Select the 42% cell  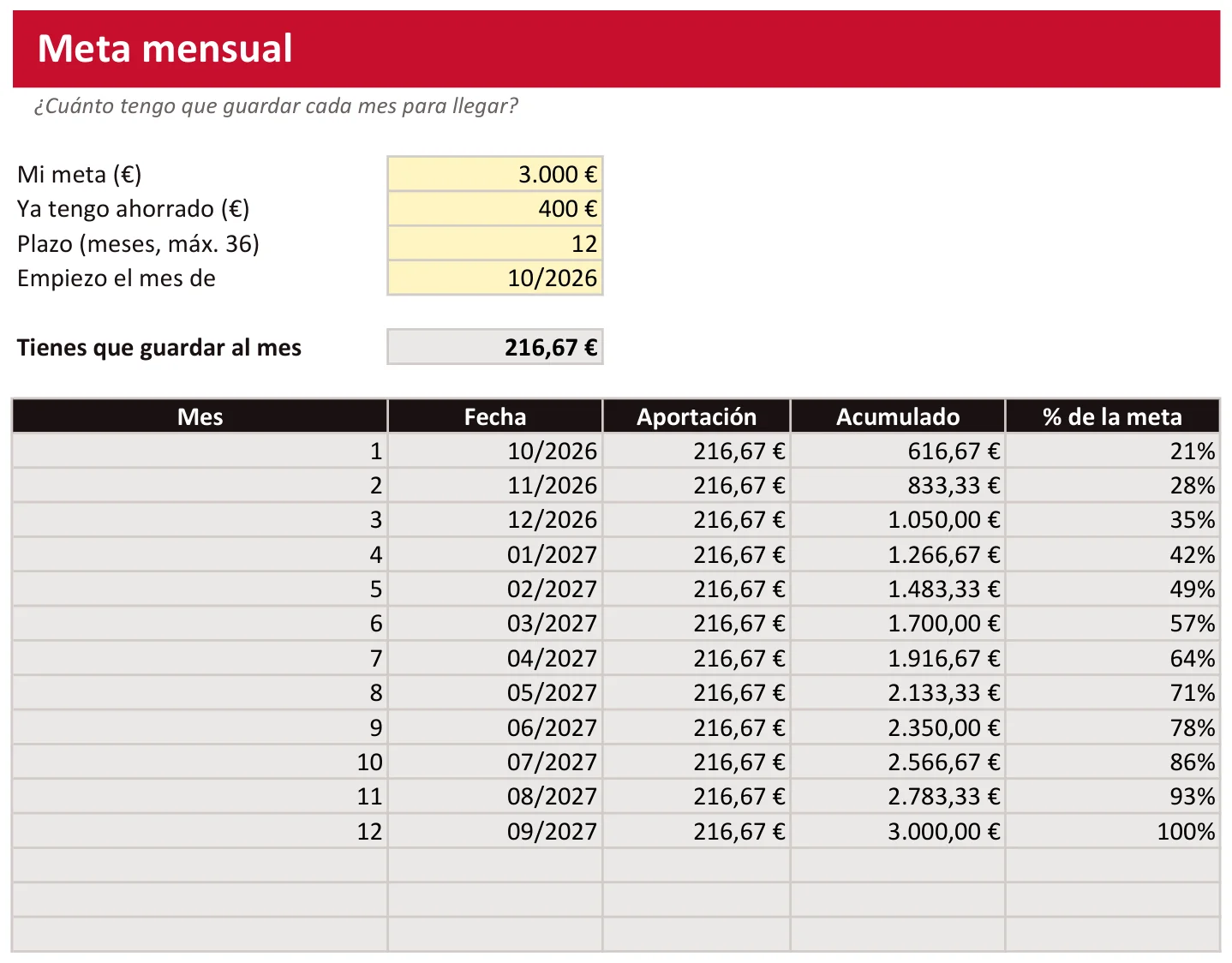1112,554
